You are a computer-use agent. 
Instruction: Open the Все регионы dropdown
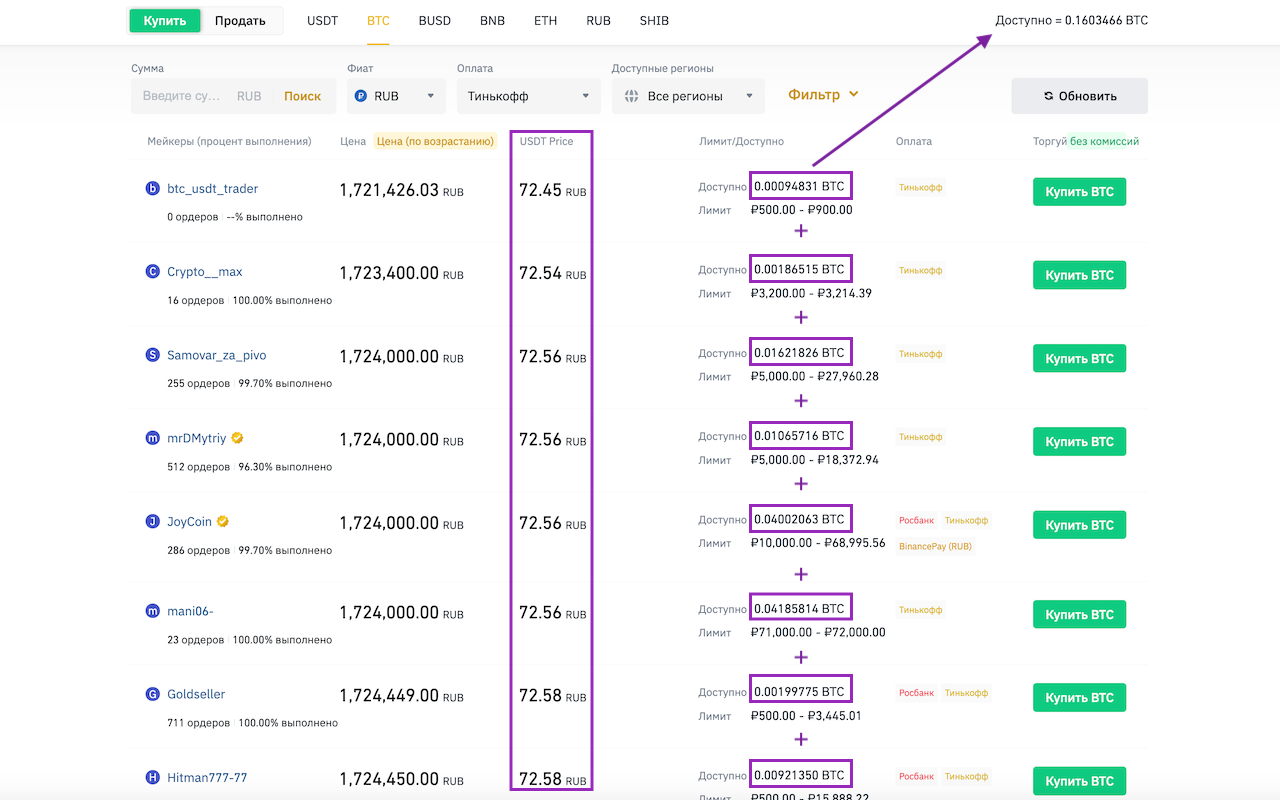pyautogui.click(x=688, y=96)
